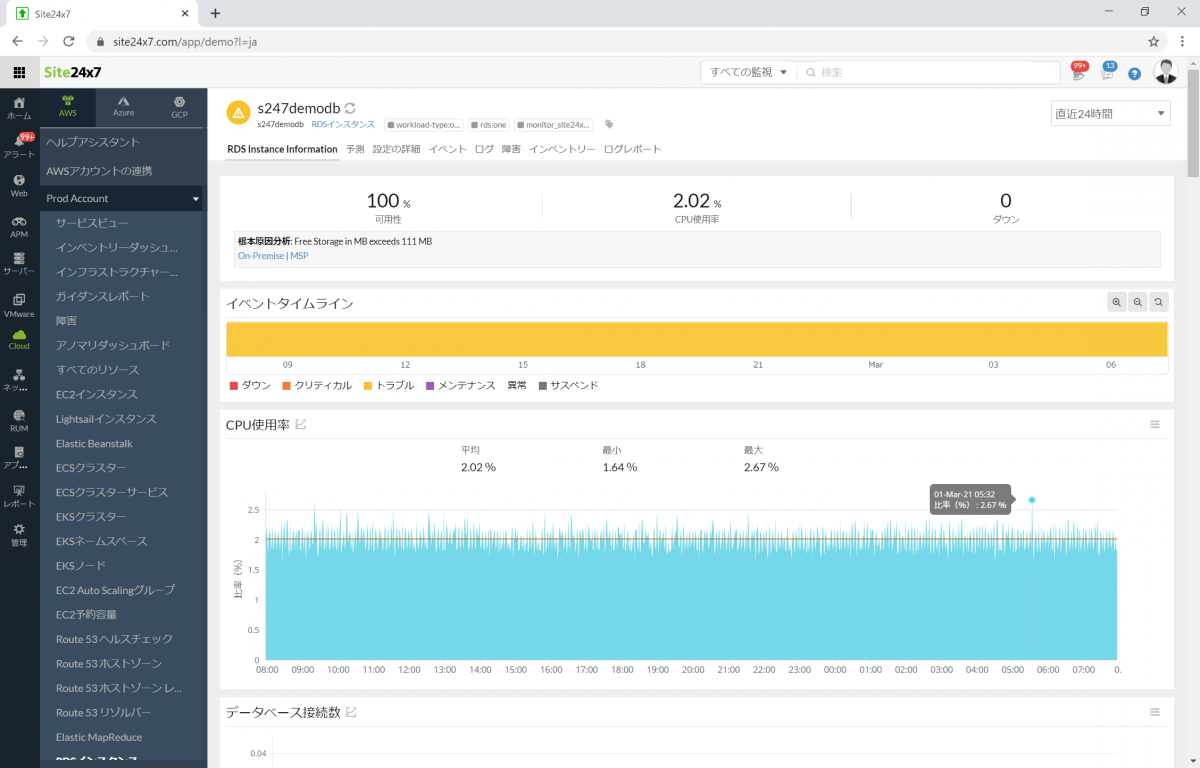Open the すべての監視 search filter dropdown

click(x=749, y=72)
